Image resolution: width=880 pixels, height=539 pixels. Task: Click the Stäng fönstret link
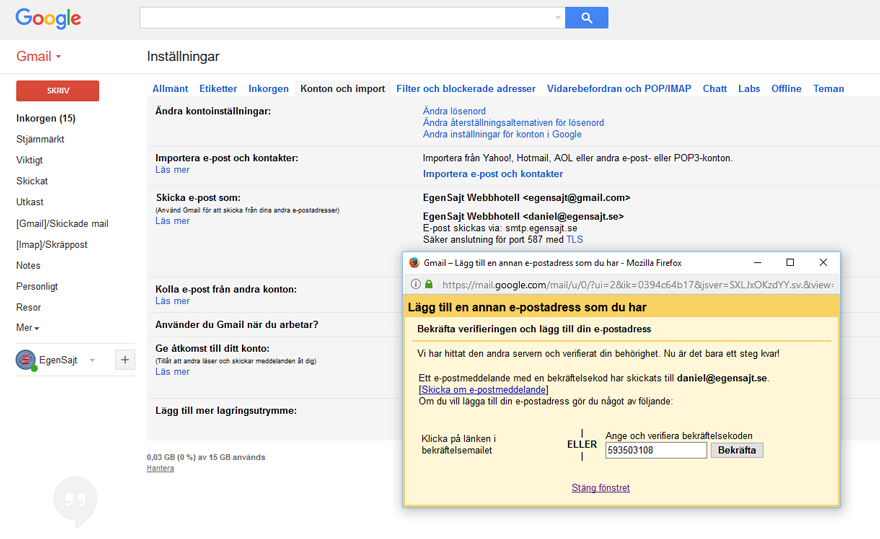click(x=601, y=488)
